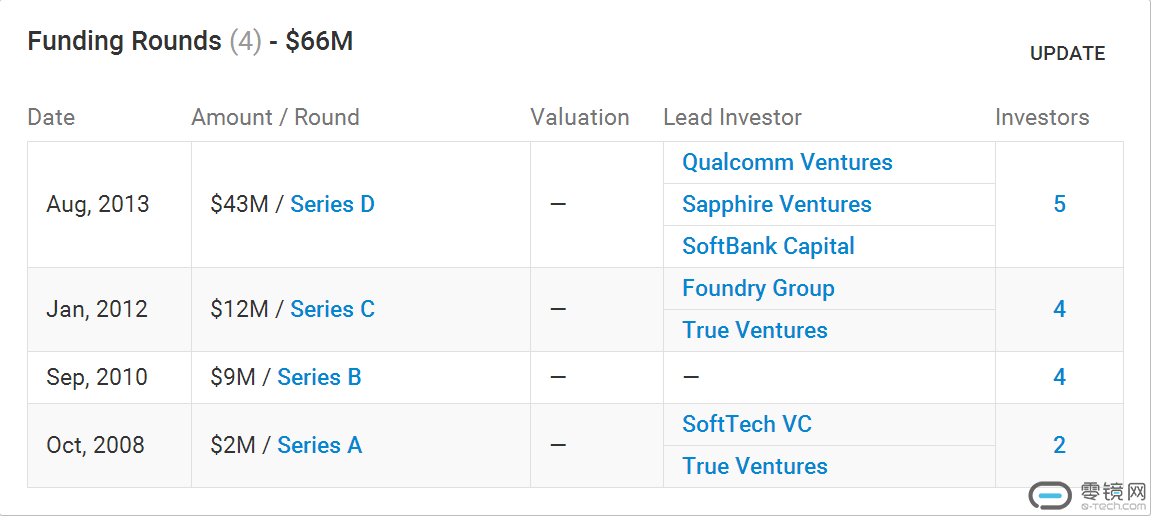Click the Funding Rounds heading
This screenshot has height=516, width=1151.
click(124, 41)
